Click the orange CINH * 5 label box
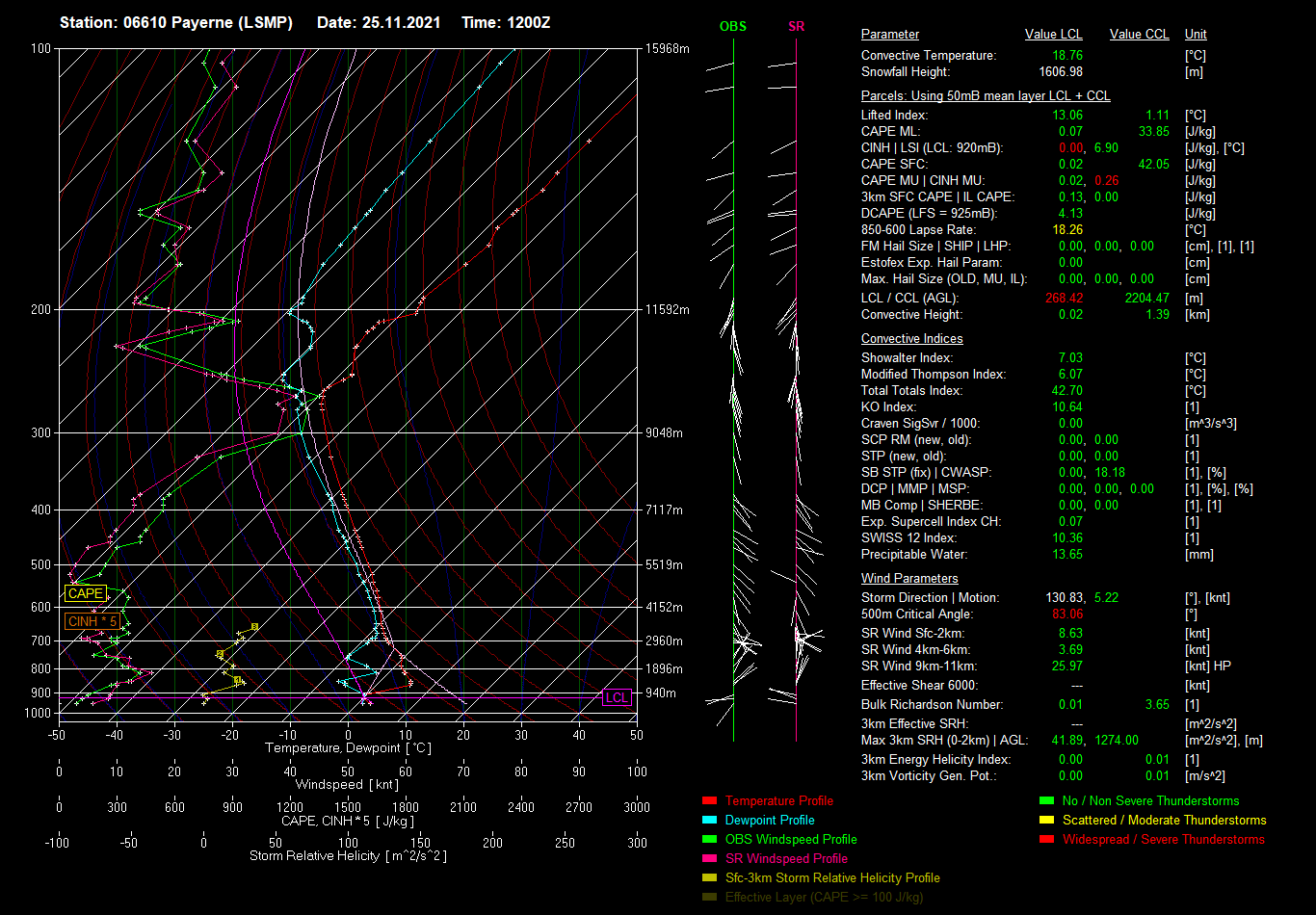Screen dimensions: 1316x915 (x=92, y=622)
